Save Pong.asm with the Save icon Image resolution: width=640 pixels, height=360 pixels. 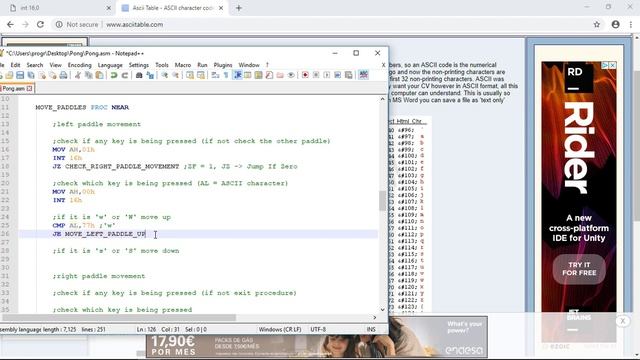[x=20, y=75]
